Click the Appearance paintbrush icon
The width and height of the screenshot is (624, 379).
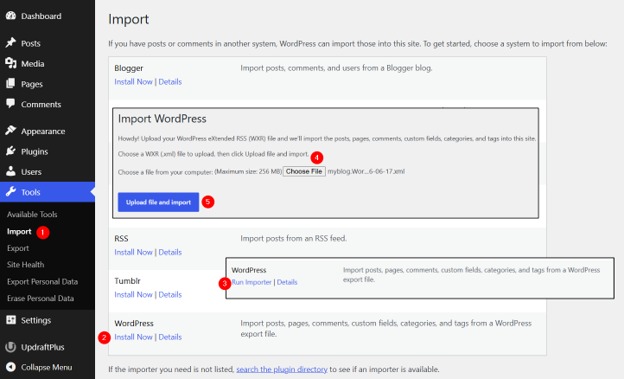[x=11, y=130]
